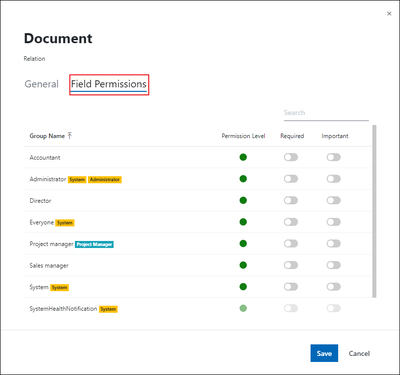This screenshot has width=400, height=375.
Task: Click Accountant's green permission level dot
Action: 243,157
